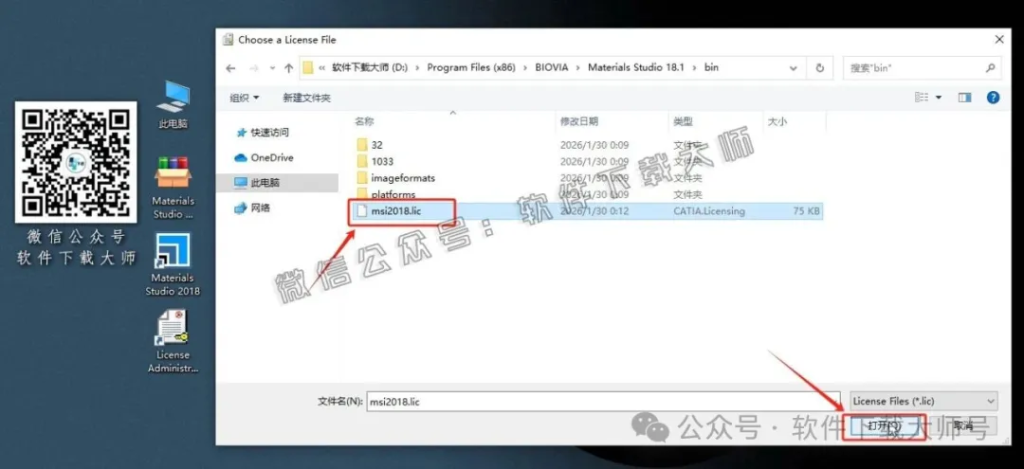Screen dimensions: 1024x469
Task: Click the bin breadcrumb segment
Action: click(x=711, y=68)
